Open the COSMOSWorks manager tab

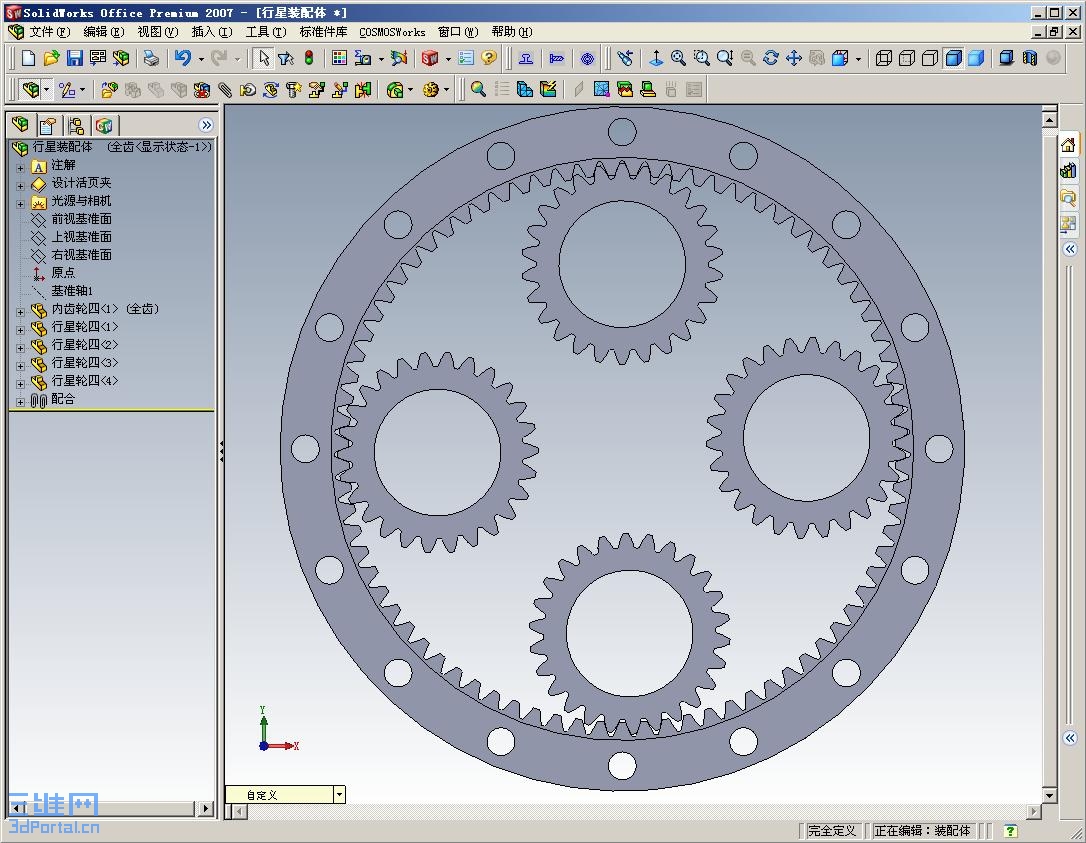104,125
